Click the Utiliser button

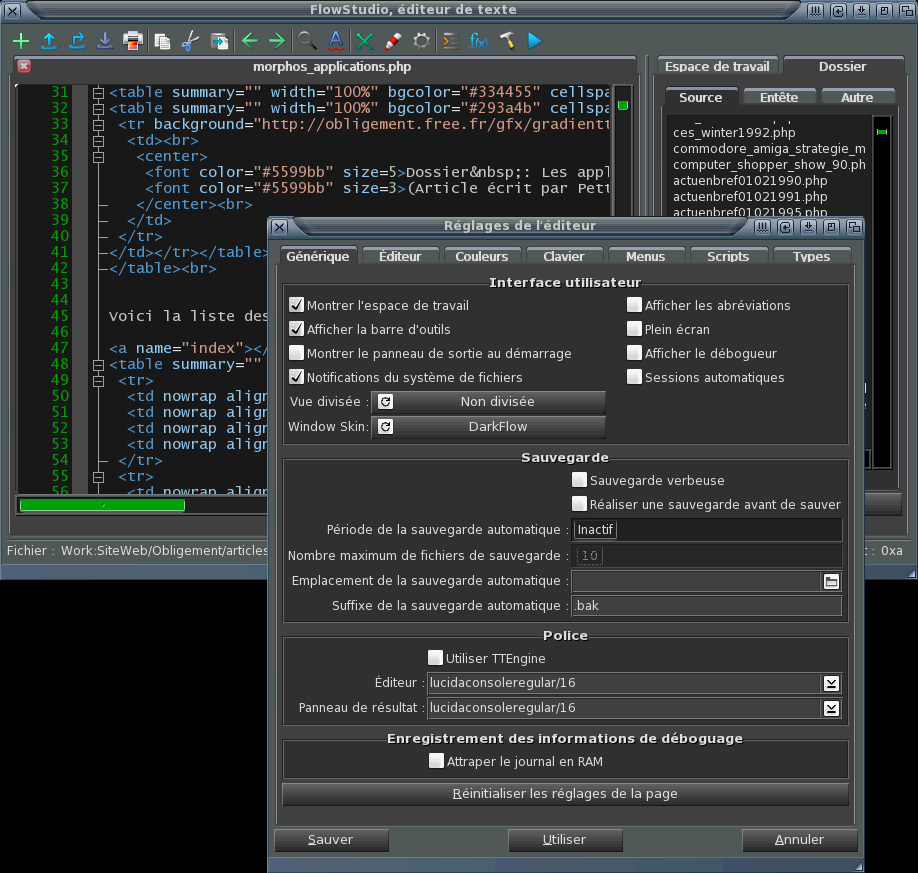pos(565,840)
